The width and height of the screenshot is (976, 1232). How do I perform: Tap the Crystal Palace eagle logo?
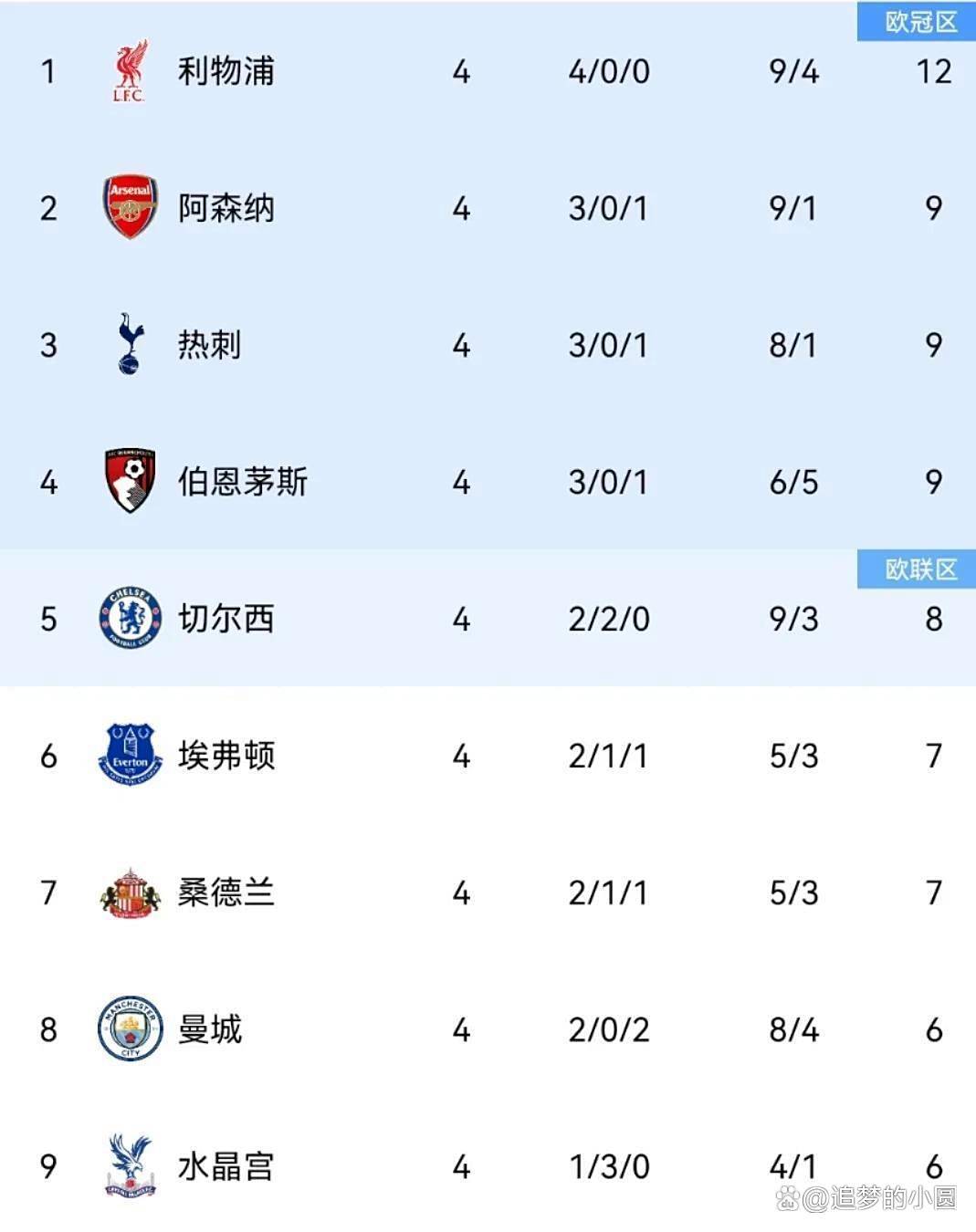coord(131,1165)
